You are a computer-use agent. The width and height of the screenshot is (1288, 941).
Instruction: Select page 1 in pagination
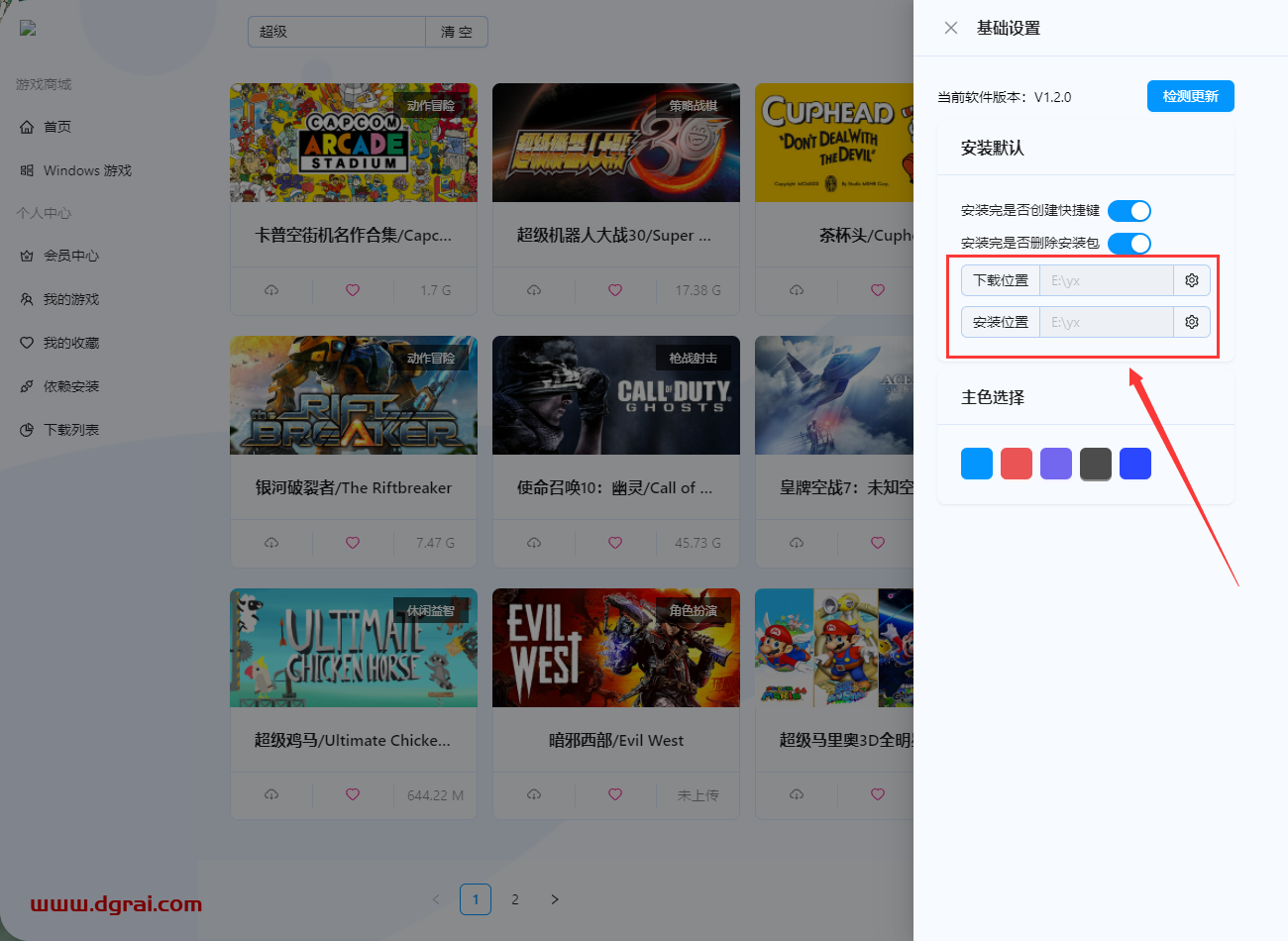(x=476, y=899)
